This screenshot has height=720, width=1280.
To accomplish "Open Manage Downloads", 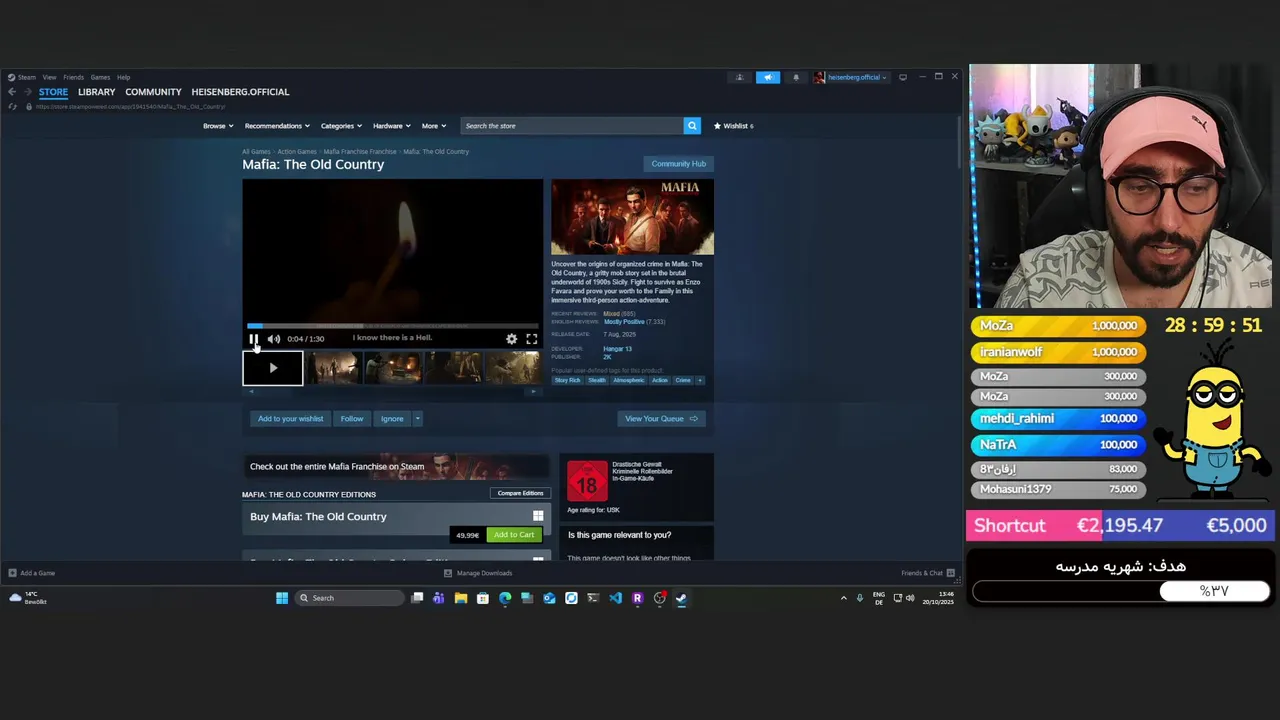I will 478,573.
